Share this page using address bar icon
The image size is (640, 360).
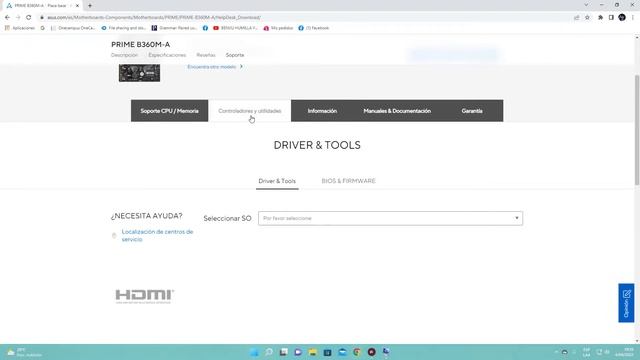click(577, 18)
